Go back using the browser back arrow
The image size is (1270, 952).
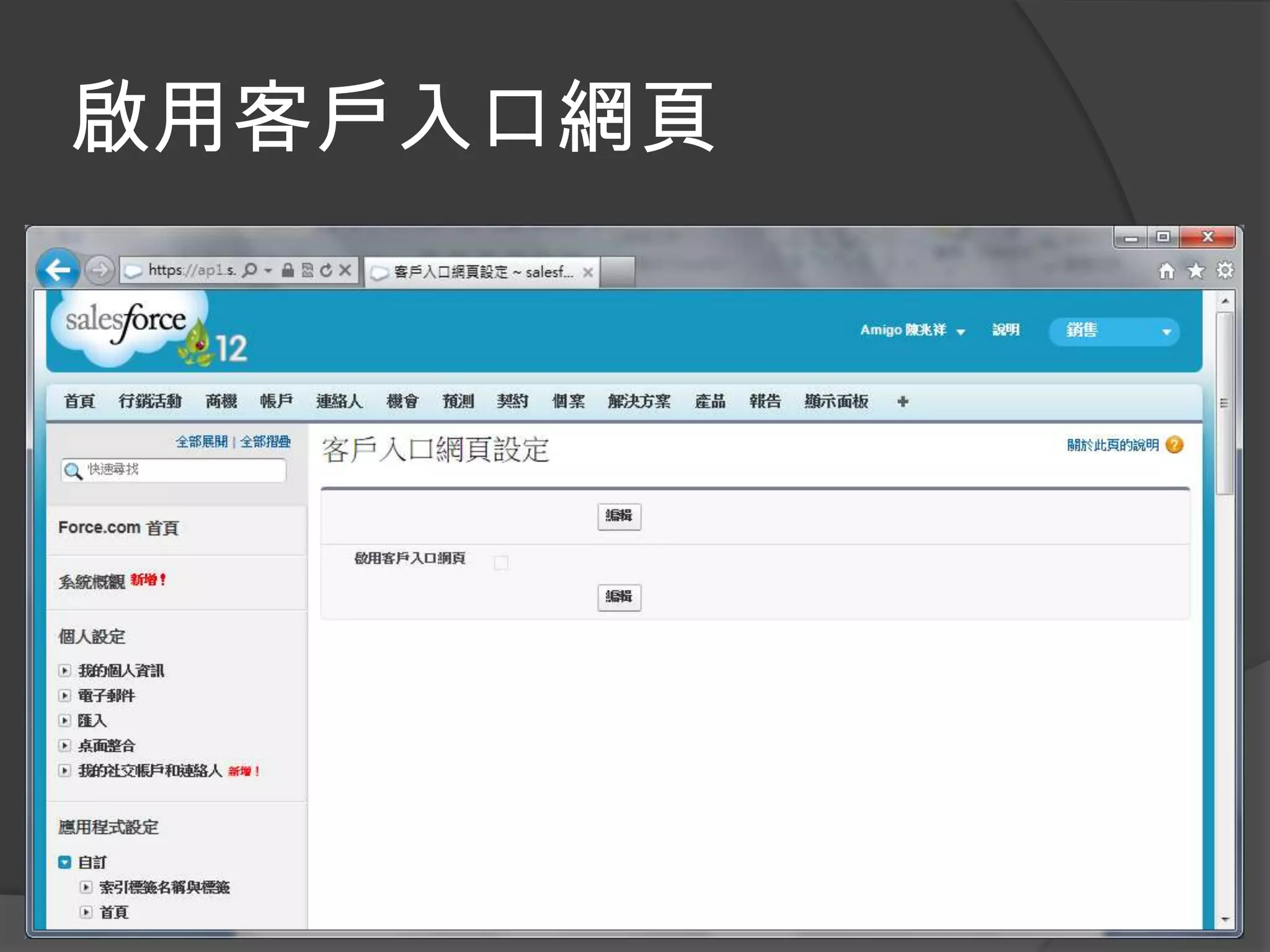click(58, 270)
